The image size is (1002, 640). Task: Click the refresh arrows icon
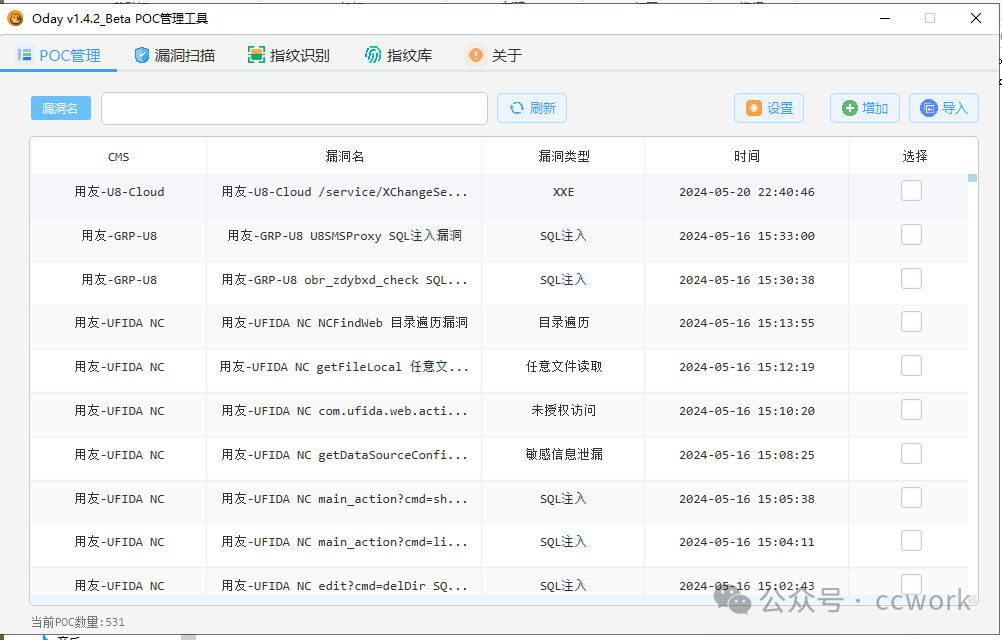[517, 108]
